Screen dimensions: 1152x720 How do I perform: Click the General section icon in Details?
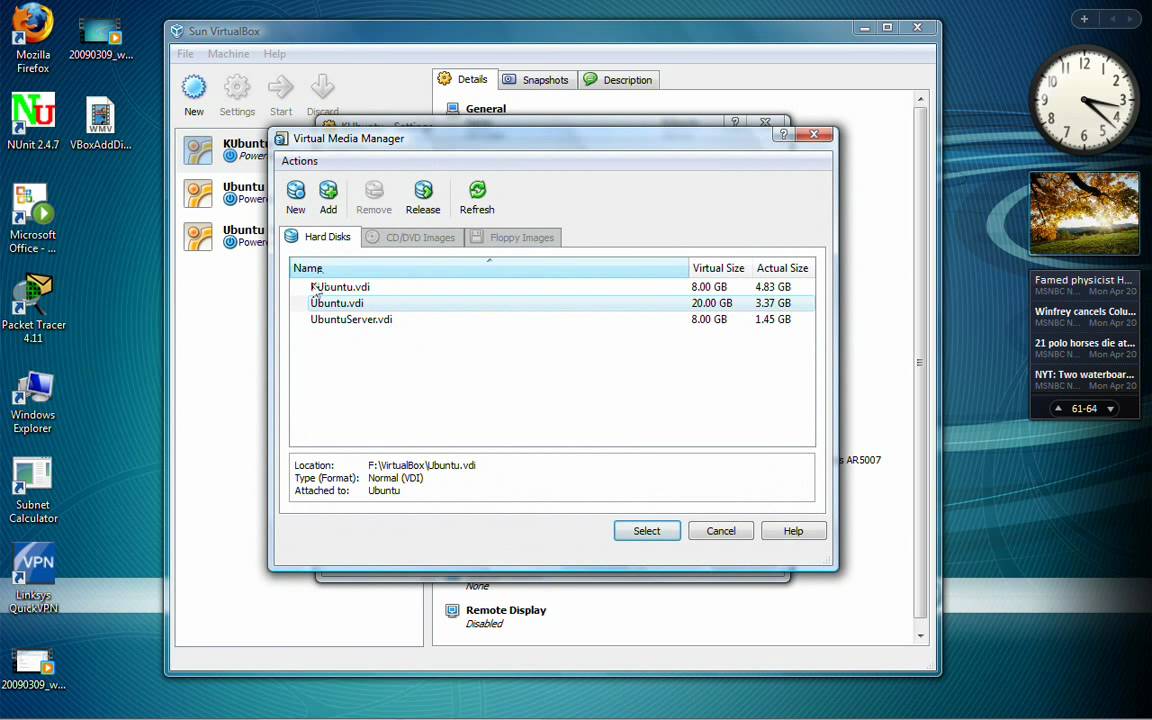[453, 109]
